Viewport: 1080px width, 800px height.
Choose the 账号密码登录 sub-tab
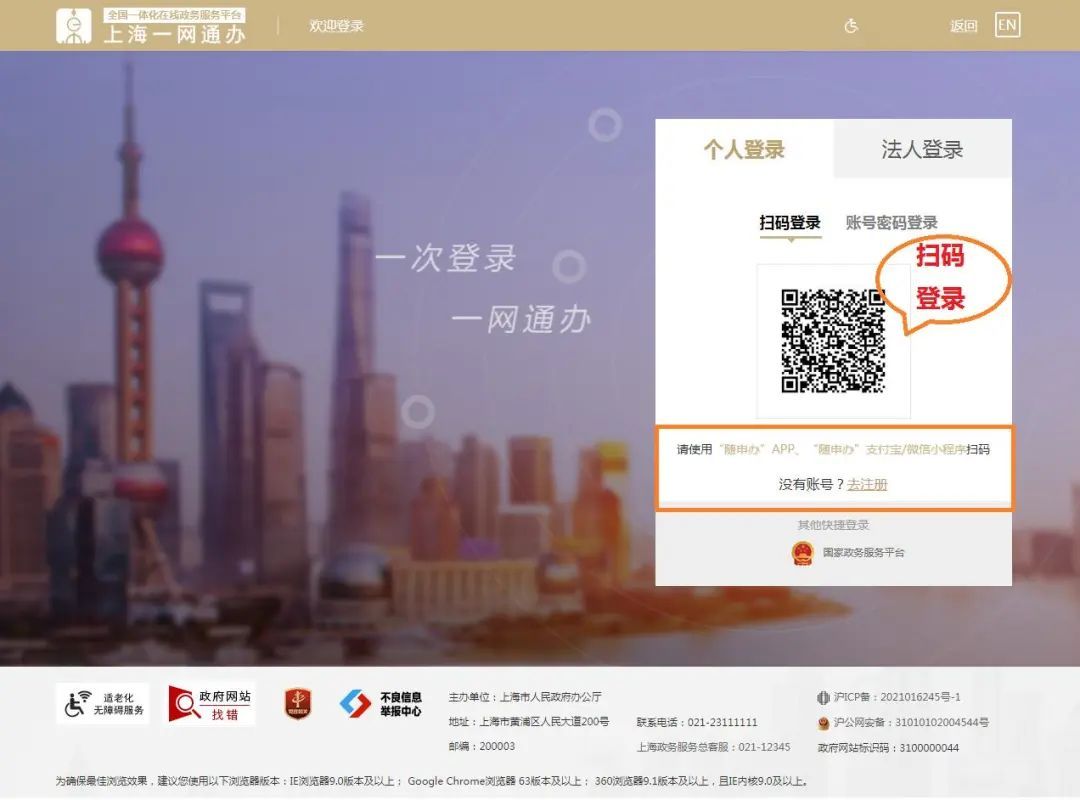891,223
